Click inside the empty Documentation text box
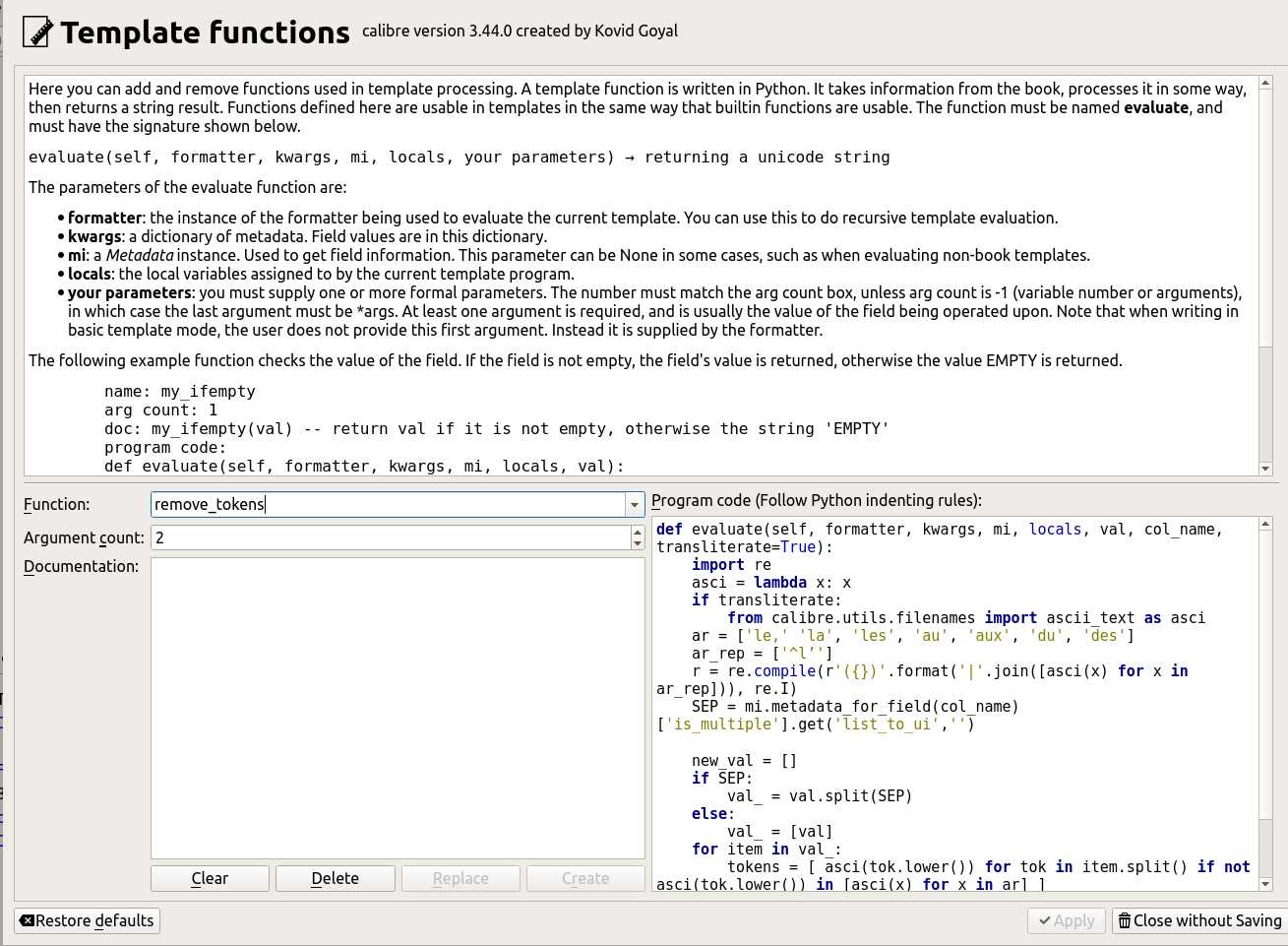1288x946 pixels. [x=398, y=709]
